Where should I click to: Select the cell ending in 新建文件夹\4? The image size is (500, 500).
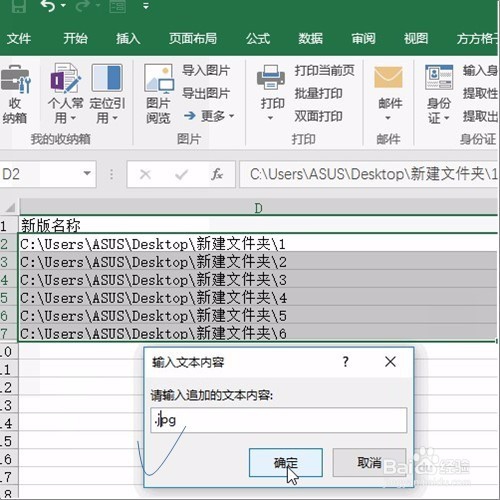pos(258,297)
